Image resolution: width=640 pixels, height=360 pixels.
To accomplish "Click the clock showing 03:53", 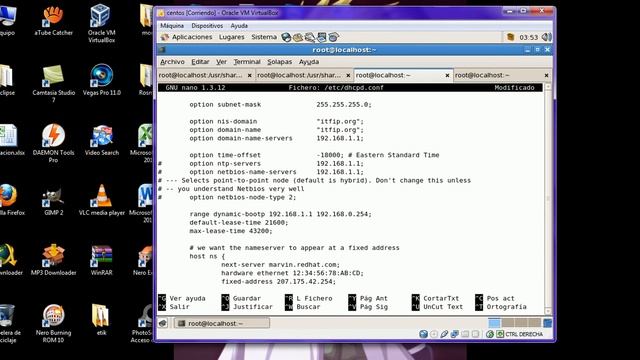I will pos(529,38).
